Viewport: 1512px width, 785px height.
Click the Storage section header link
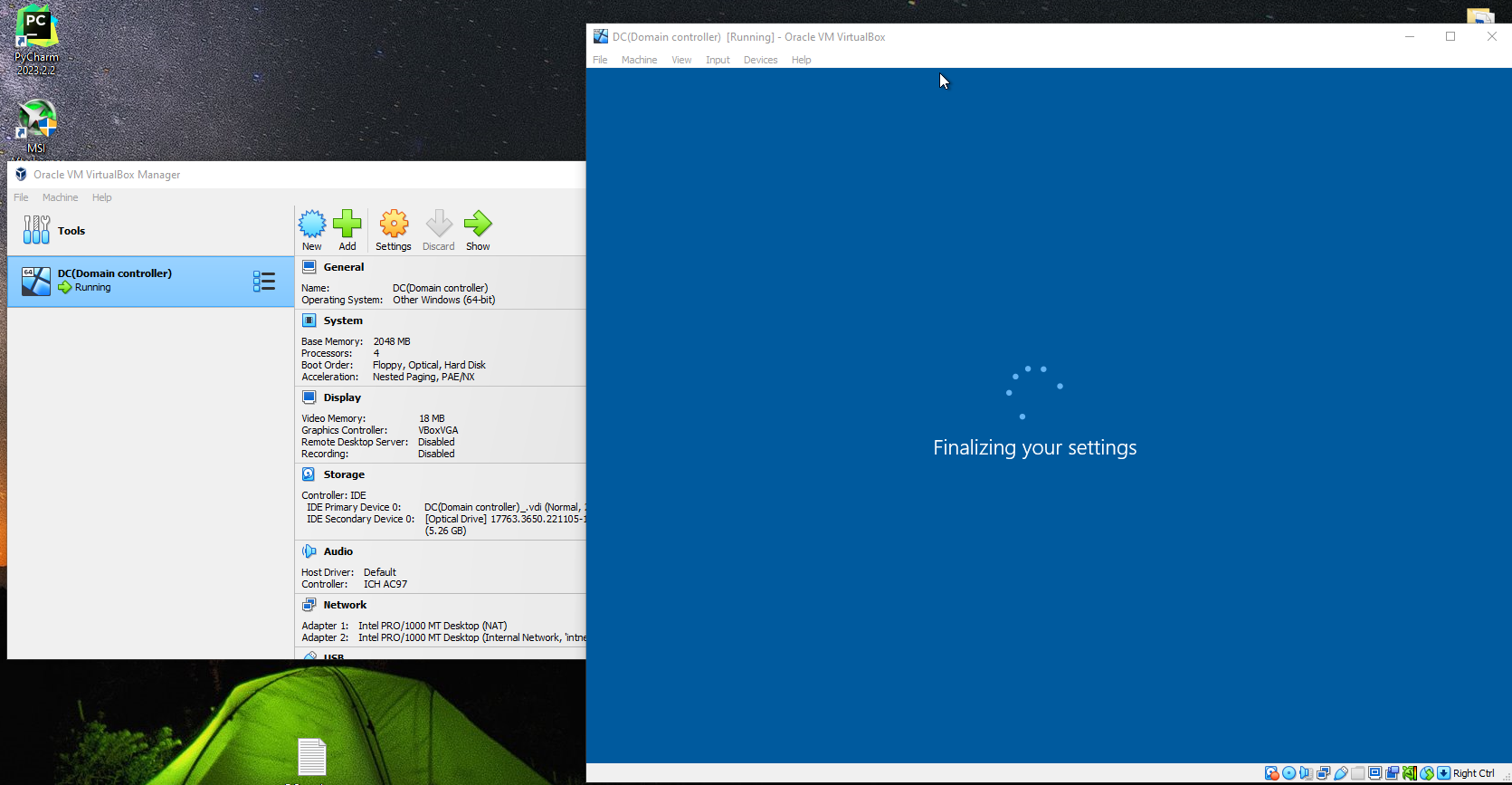[344, 474]
